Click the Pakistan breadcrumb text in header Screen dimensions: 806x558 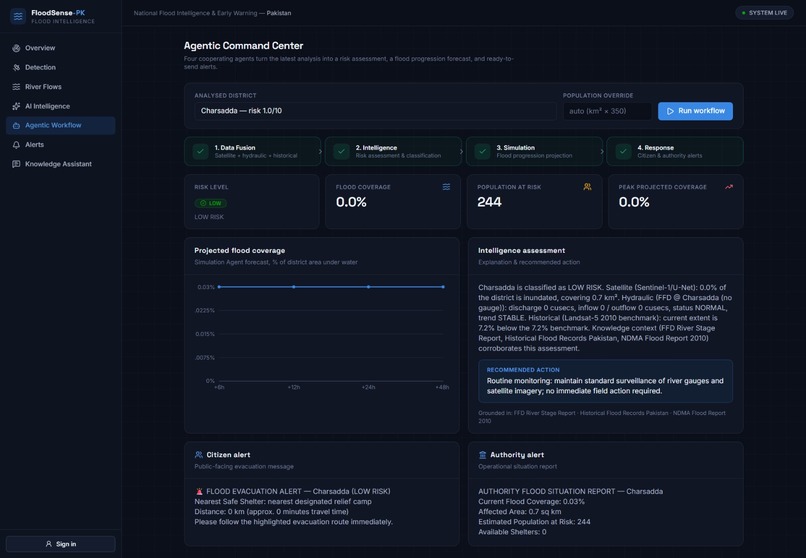point(279,13)
